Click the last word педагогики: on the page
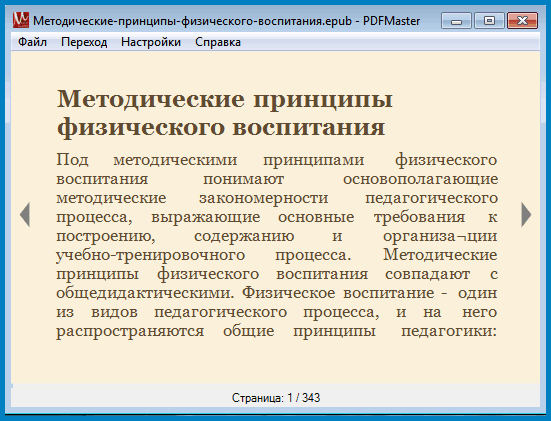Screen dimensions: 551x421 449,331
